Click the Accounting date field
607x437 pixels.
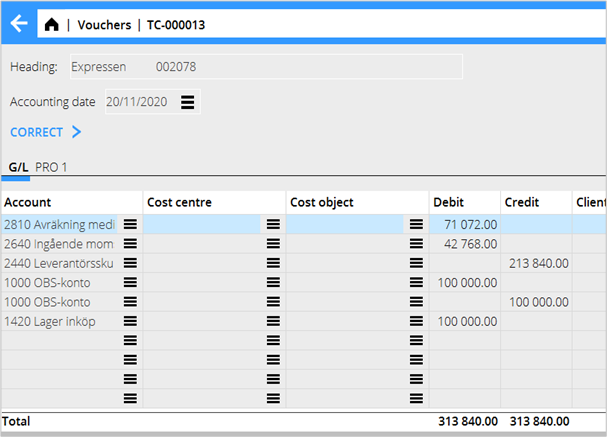[x=138, y=102]
